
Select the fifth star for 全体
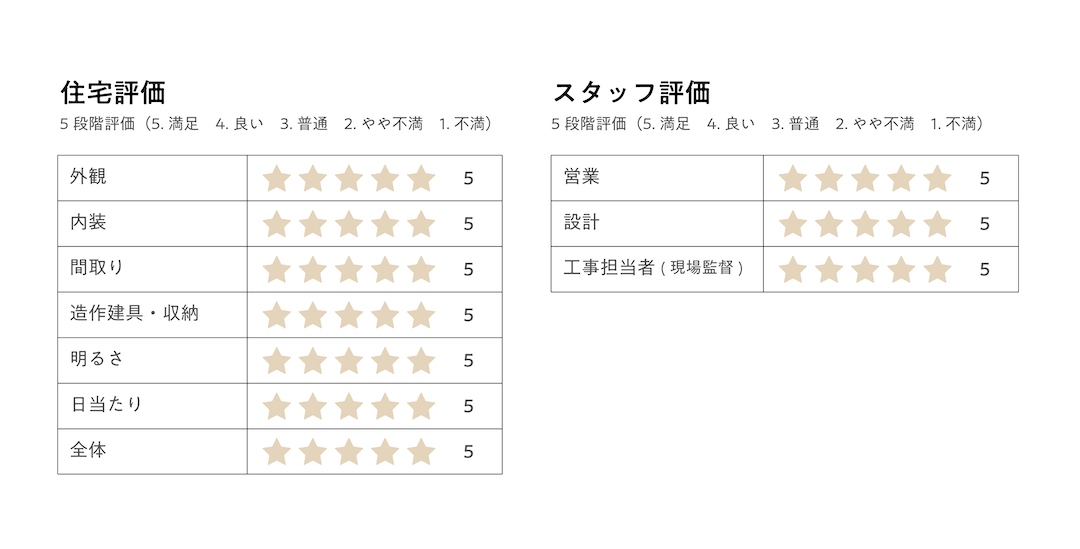(x=421, y=451)
